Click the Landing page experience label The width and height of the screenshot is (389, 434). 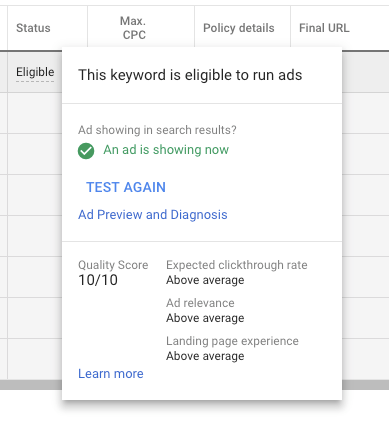click(232, 341)
